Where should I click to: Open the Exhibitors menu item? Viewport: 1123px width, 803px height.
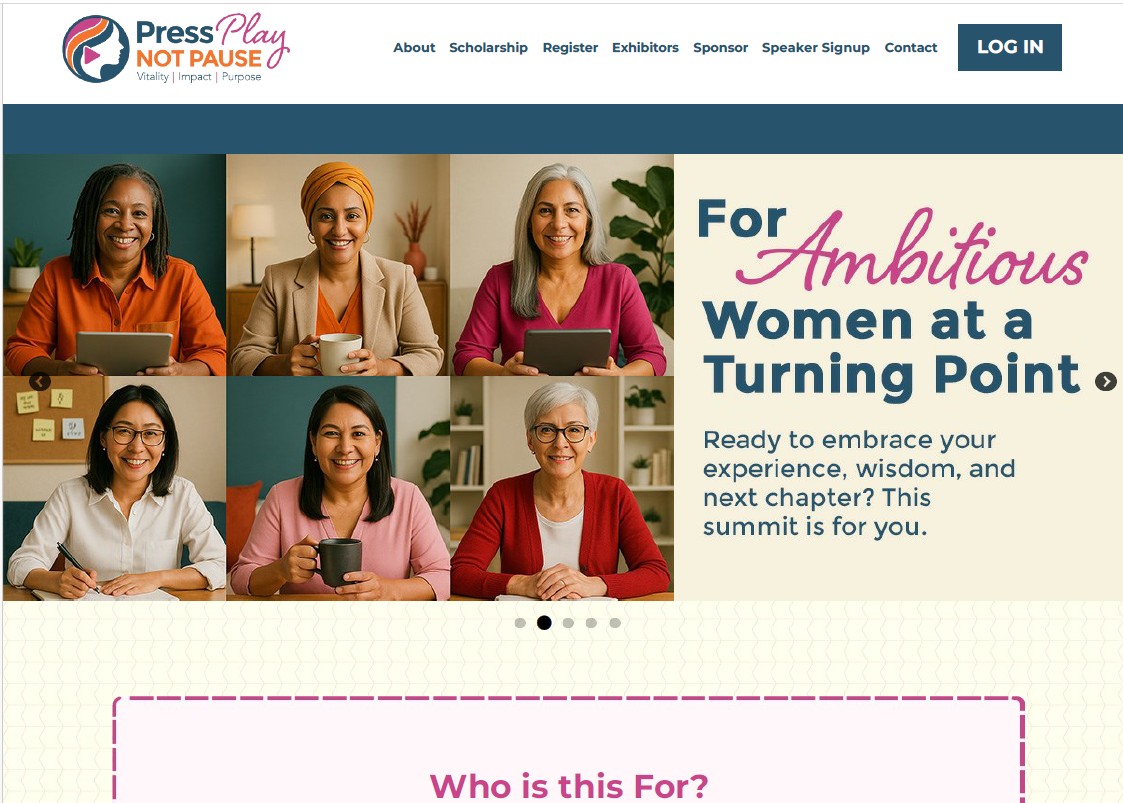645,47
